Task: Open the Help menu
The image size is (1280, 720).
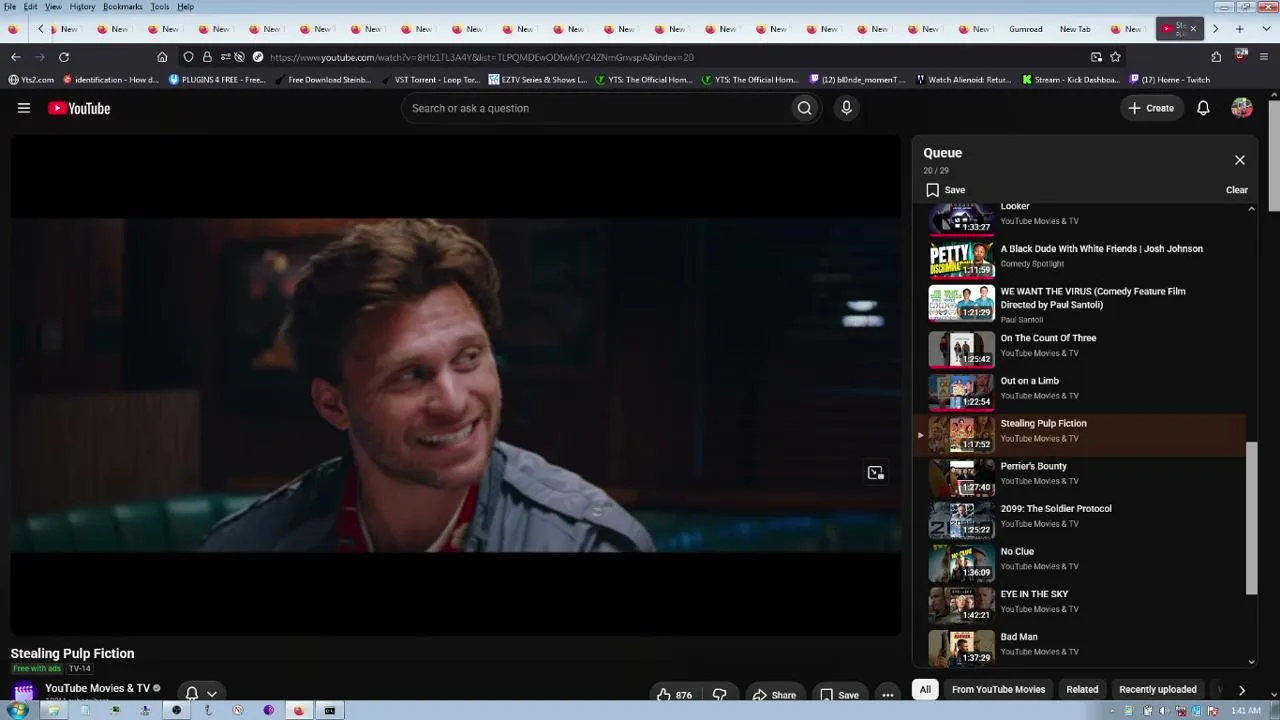Action: tap(185, 7)
